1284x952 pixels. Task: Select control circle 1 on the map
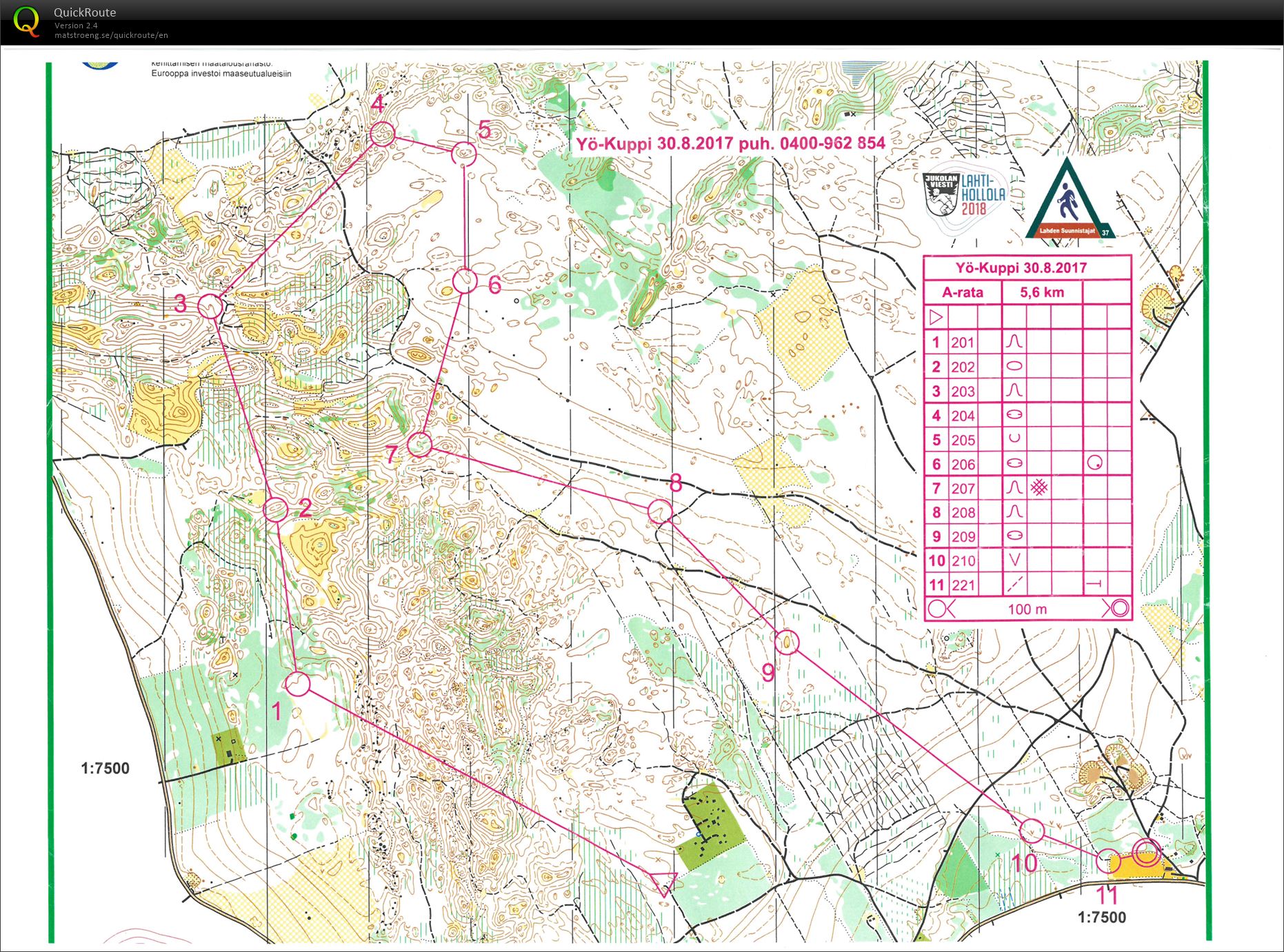[x=297, y=684]
